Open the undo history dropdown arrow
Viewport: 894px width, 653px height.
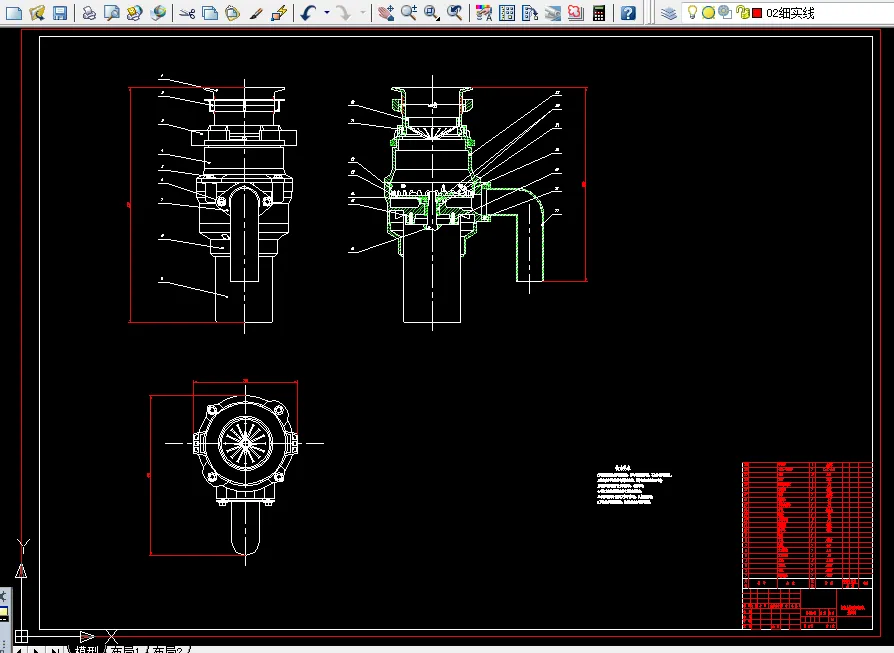pyautogui.click(x=327, y=13)
